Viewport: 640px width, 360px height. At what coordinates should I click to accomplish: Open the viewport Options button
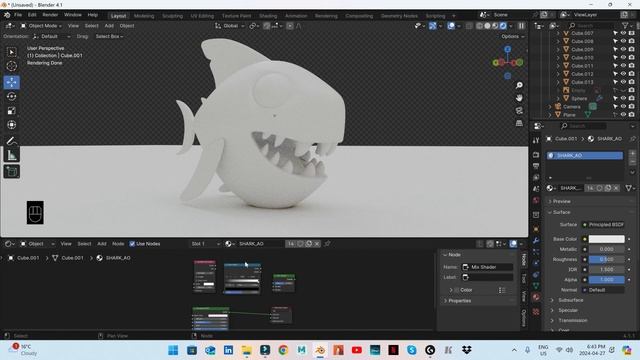click(x=513, y=36)
